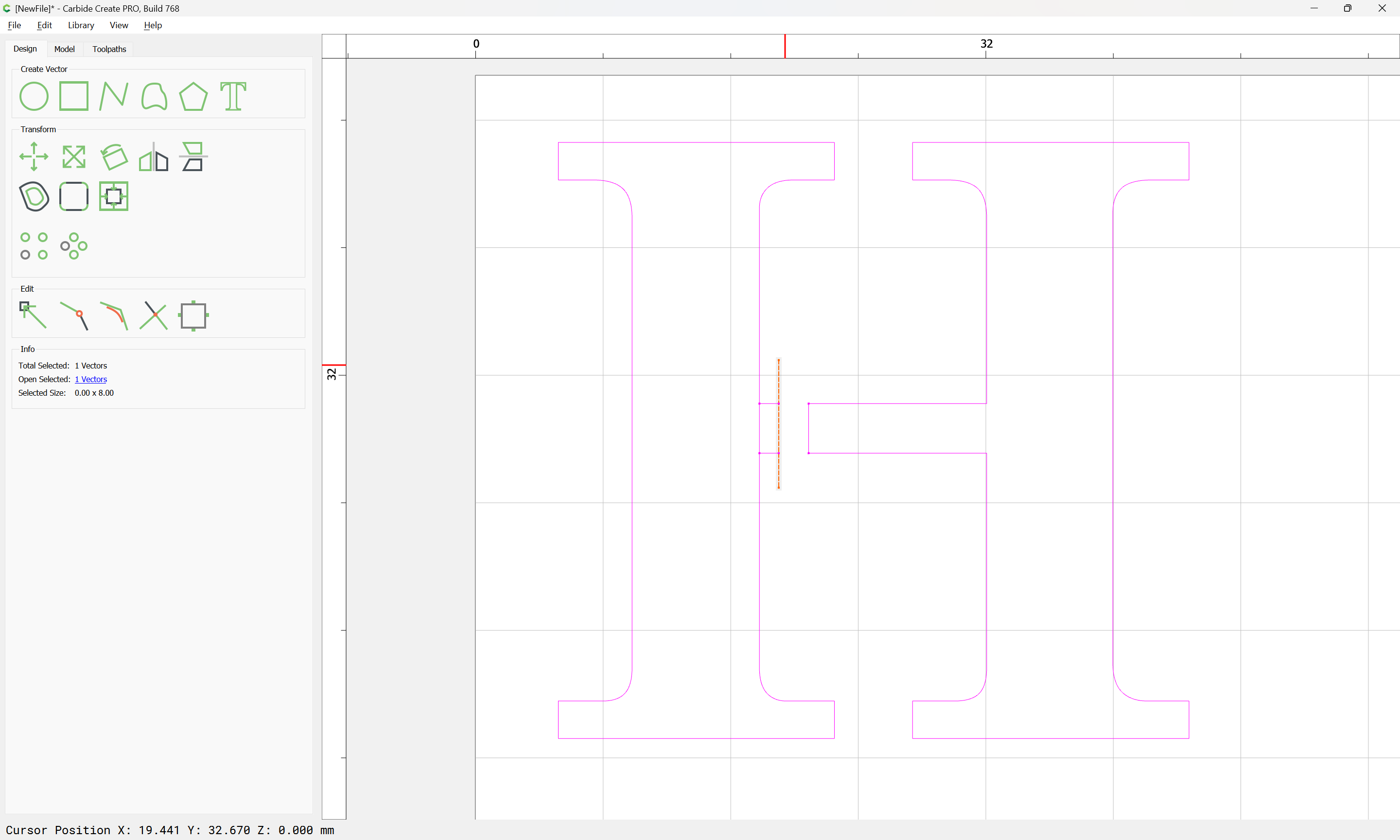The width and height of the screenshot is (1400, 840).
Task: Activate the Scale transform tool
Action: coord(73,157)
